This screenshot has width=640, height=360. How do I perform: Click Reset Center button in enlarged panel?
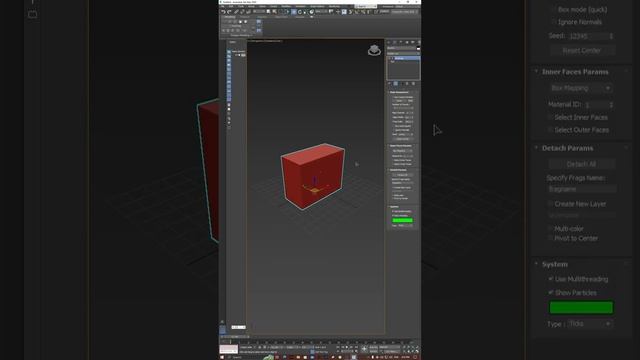pyautogui.click(x=582, y=51)
